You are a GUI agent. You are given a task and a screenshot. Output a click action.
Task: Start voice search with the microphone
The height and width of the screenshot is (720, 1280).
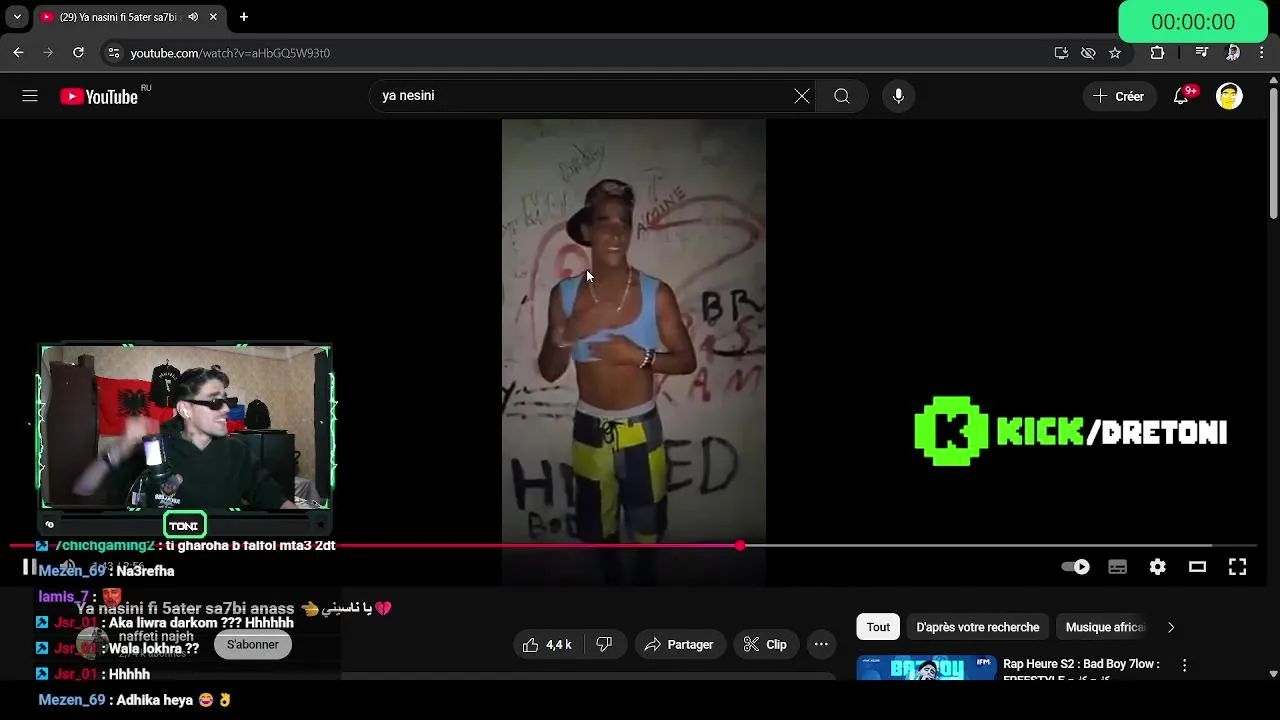pyautogui.click(x=898, y=96)
